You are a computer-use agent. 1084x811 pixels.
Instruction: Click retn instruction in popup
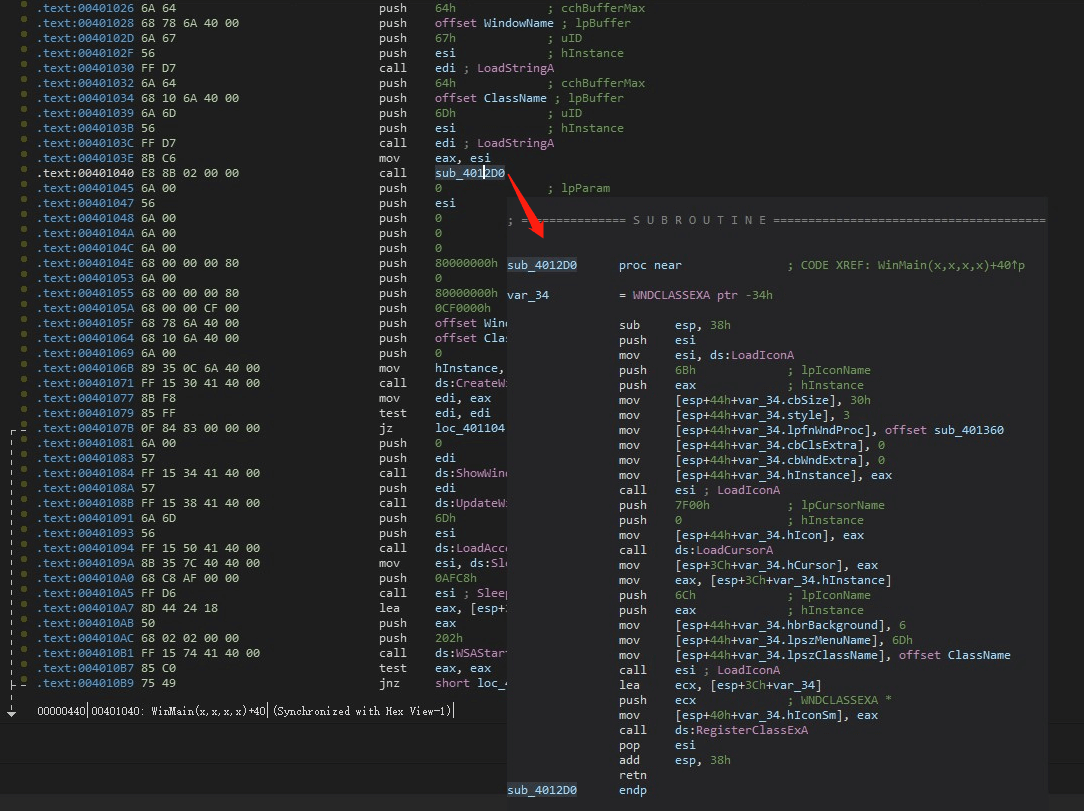tap(633, 775)
